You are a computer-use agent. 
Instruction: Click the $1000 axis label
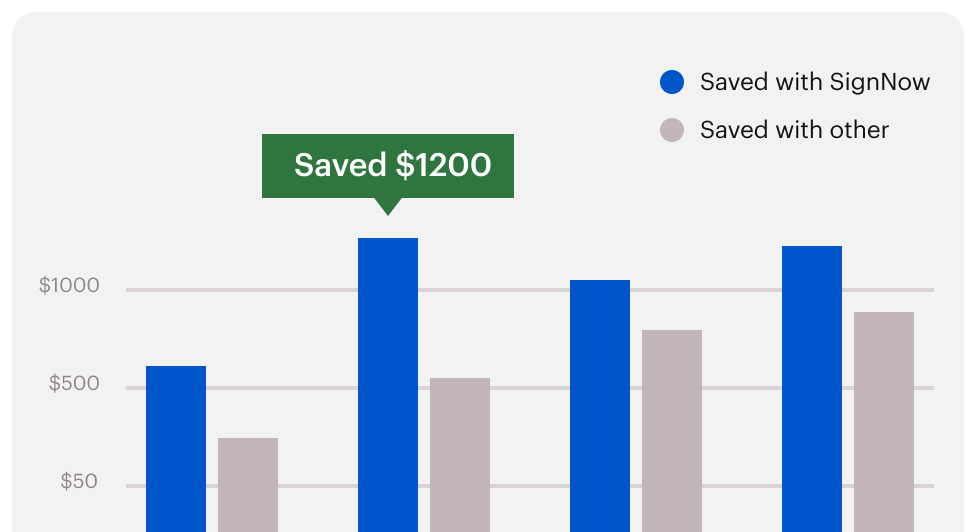coord(70,286)
